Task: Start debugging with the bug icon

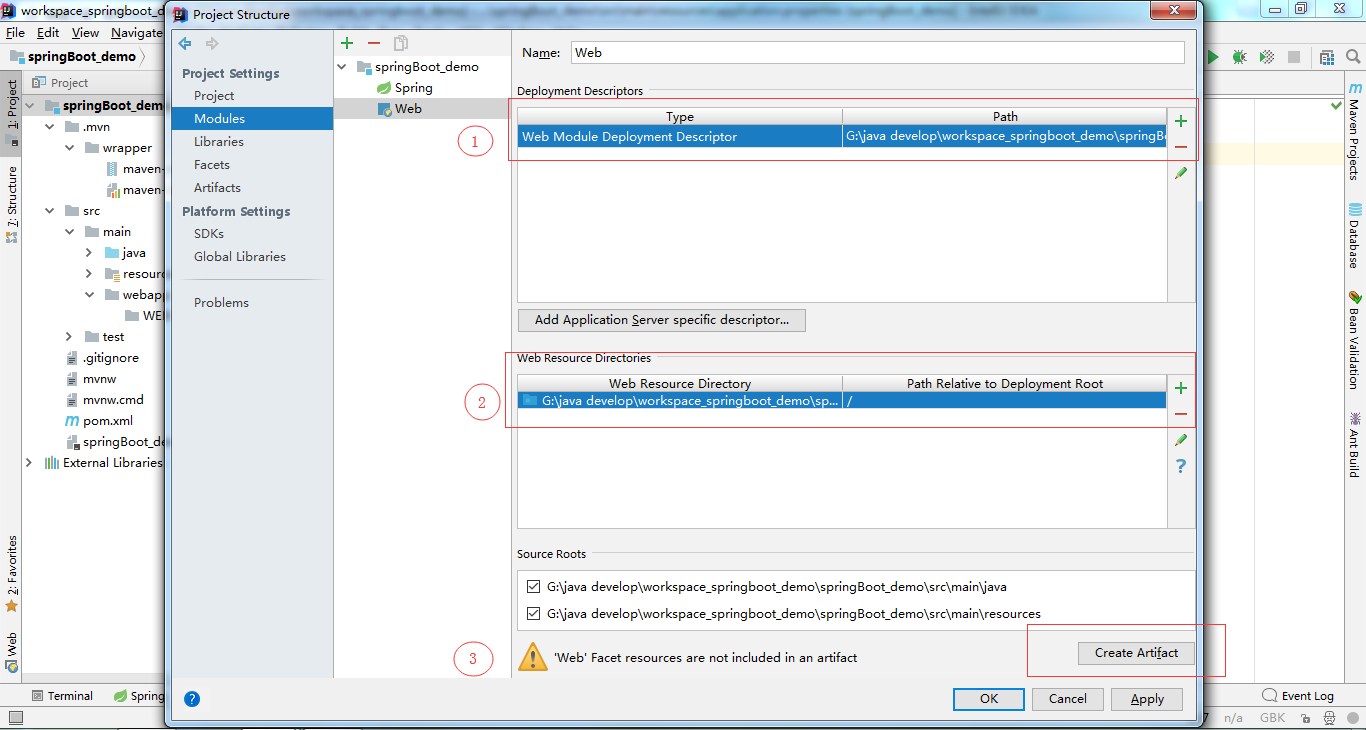Action: coord(1240,58)
